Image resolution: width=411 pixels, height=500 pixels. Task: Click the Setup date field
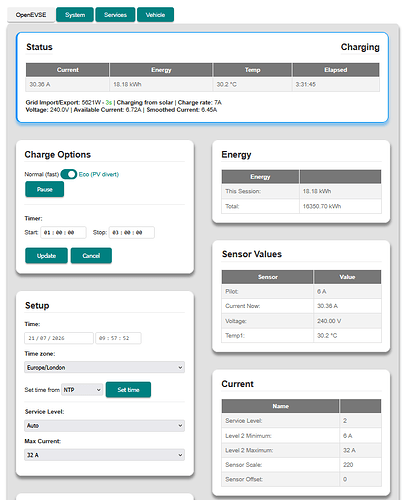[x=59, y=338]
